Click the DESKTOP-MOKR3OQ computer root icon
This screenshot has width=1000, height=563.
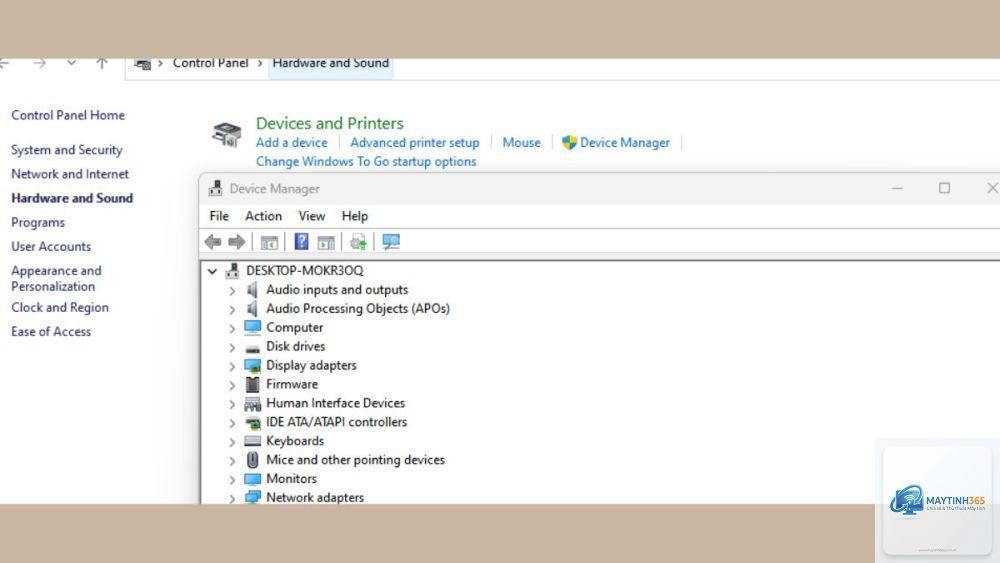coord(232,271)
